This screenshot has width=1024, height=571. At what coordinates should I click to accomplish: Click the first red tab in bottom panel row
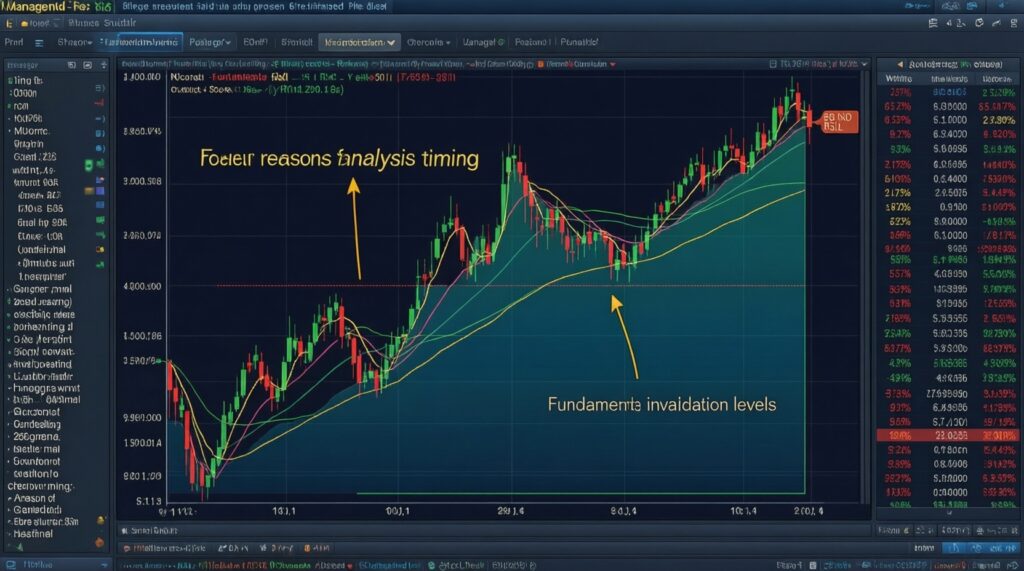[x=164, y=548]
